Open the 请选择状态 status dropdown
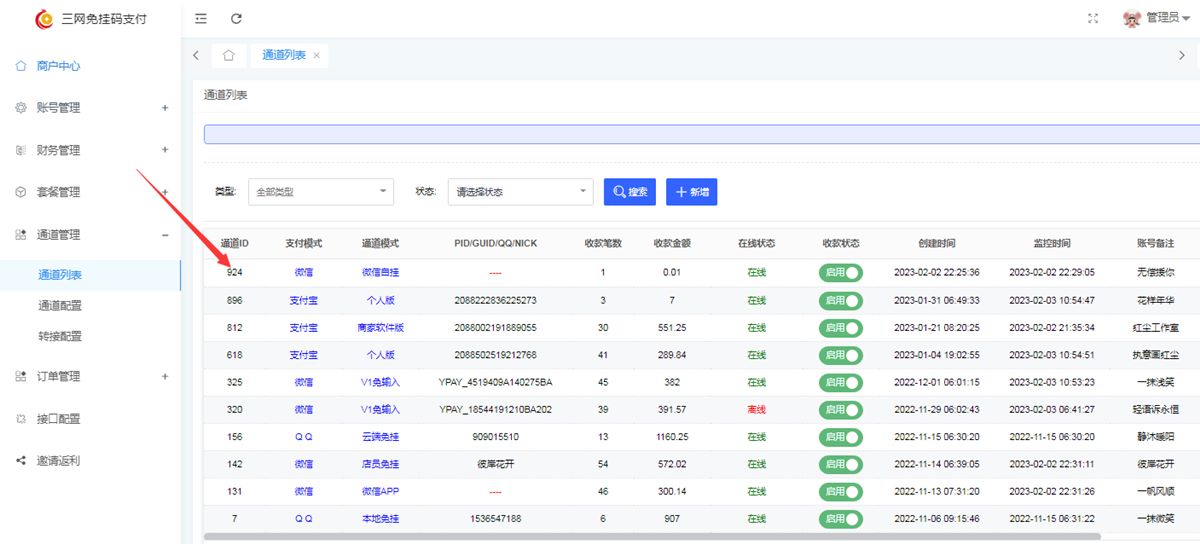The height and width of the screenshot is (544, 1200). point(520,192)
